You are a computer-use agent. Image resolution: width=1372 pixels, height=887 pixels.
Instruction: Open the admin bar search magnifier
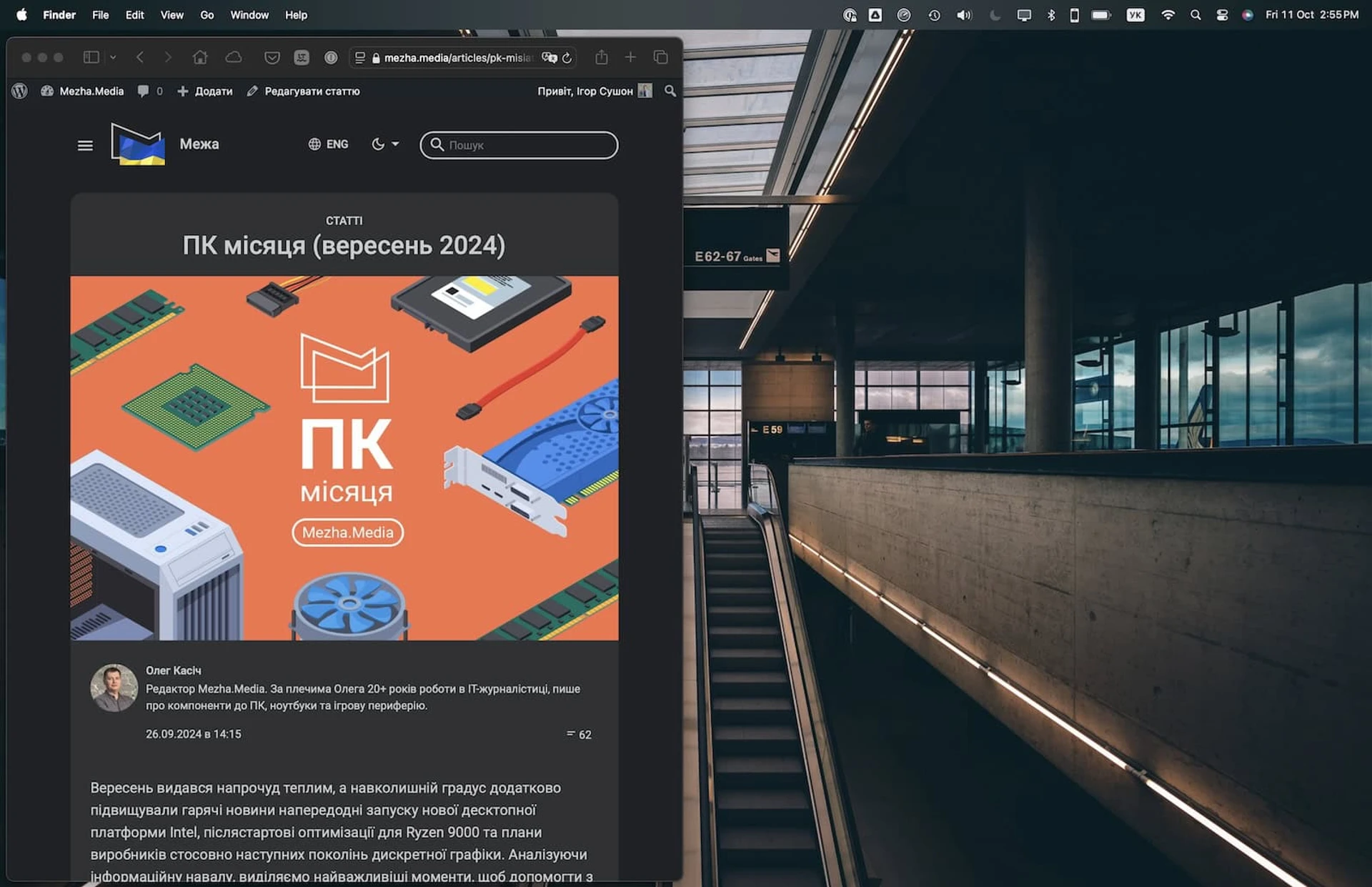click(670, 91)
